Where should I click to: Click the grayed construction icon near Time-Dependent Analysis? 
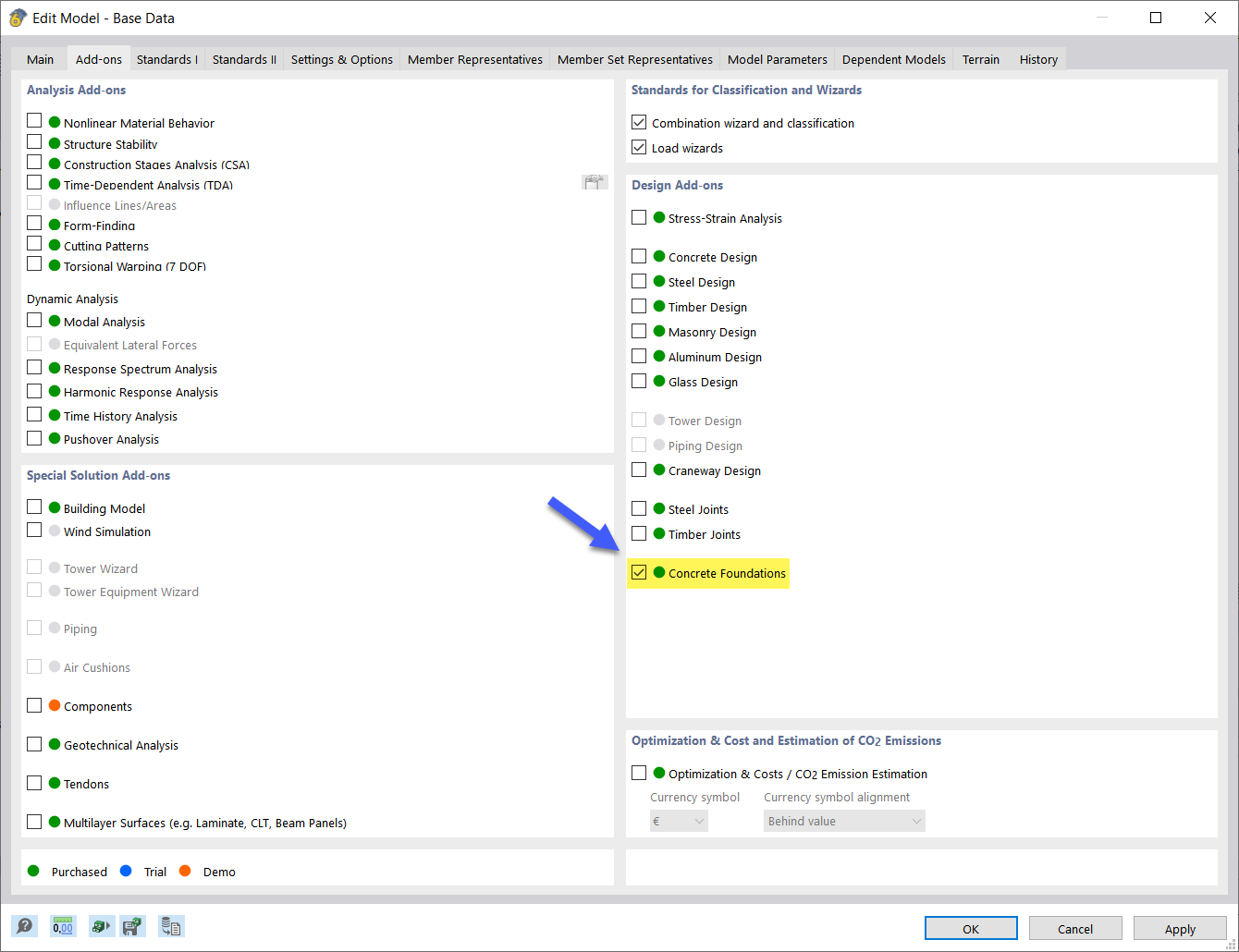point(595,181)
